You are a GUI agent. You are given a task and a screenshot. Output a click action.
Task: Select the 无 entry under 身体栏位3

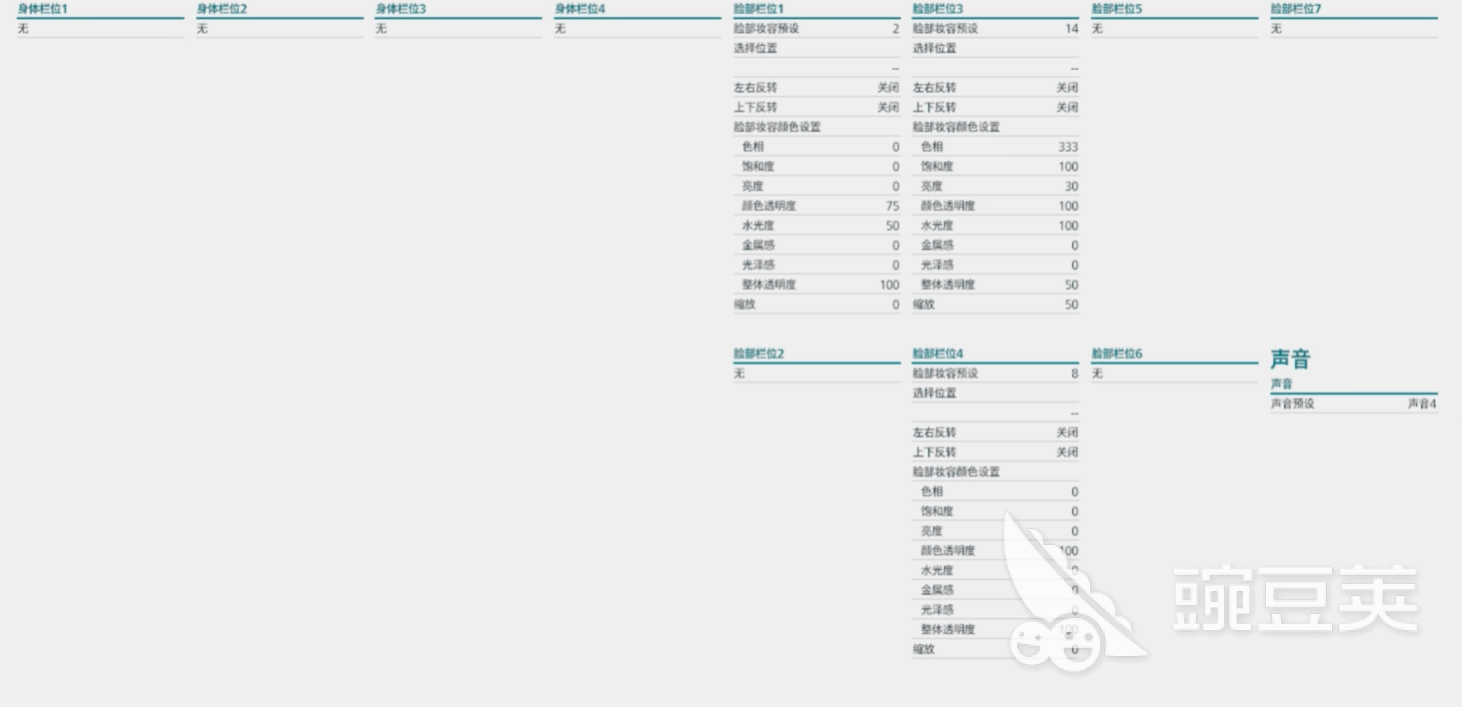click(381, 29)
